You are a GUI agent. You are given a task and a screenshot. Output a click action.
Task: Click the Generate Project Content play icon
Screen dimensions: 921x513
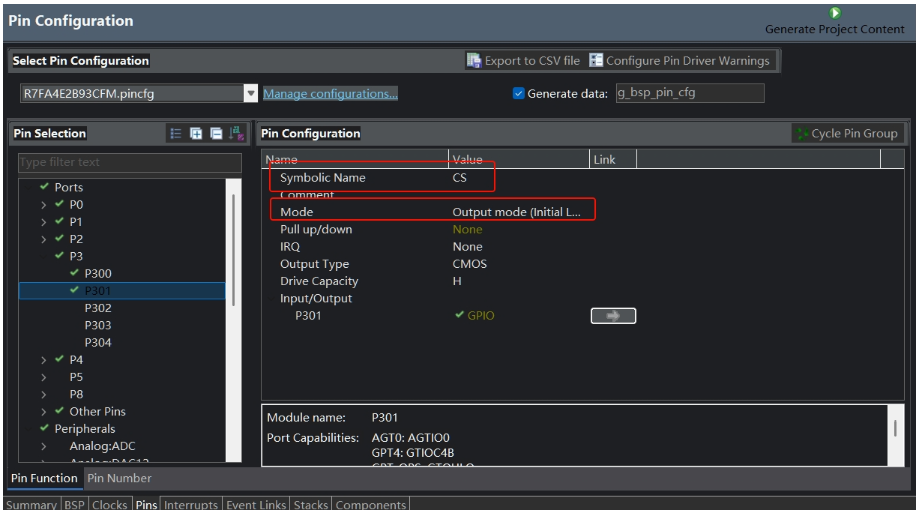[x=835, y=13]
